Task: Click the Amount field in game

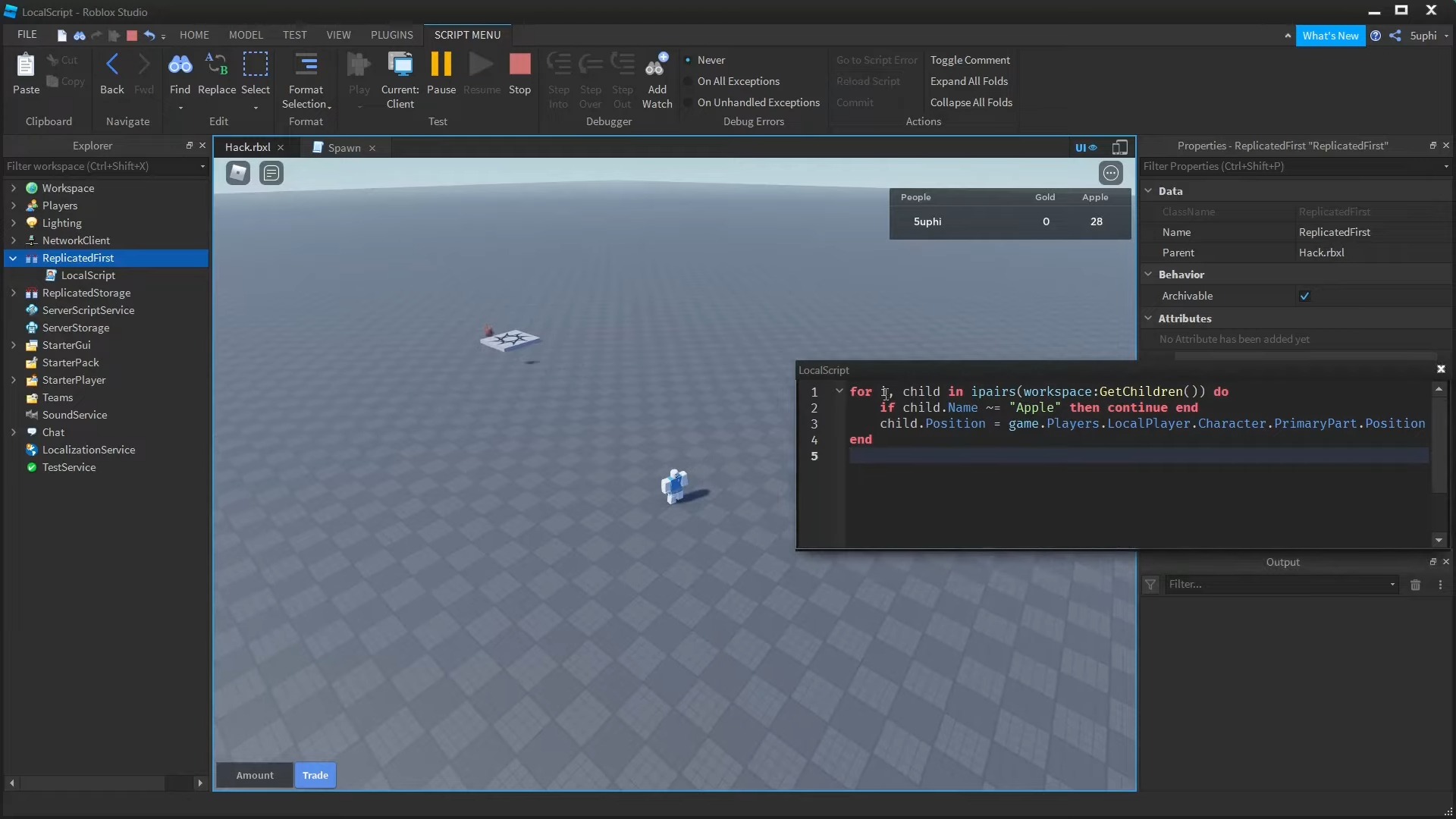Action: point(255,775)
